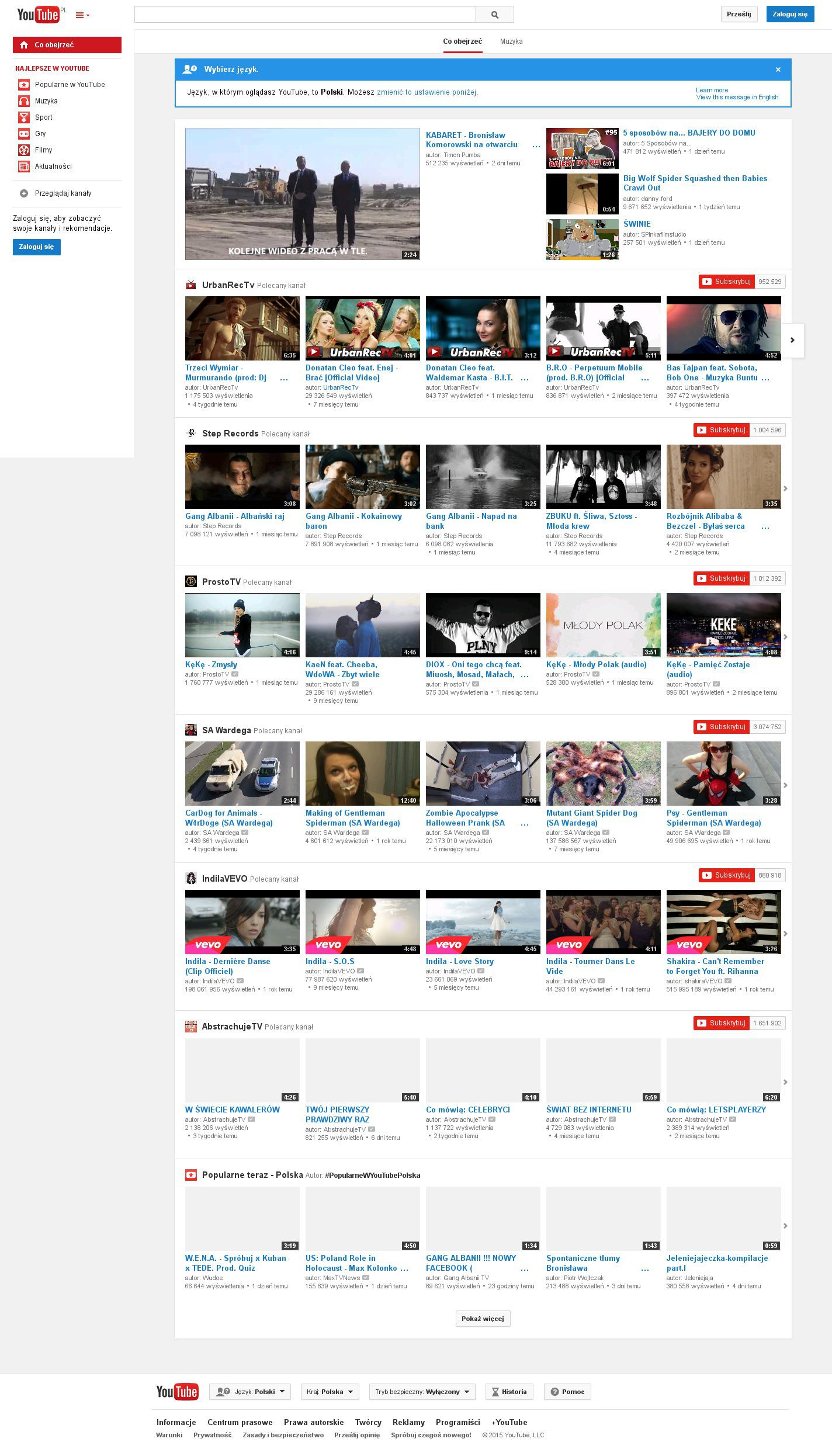Click the language banner people icon

(190, 69)
